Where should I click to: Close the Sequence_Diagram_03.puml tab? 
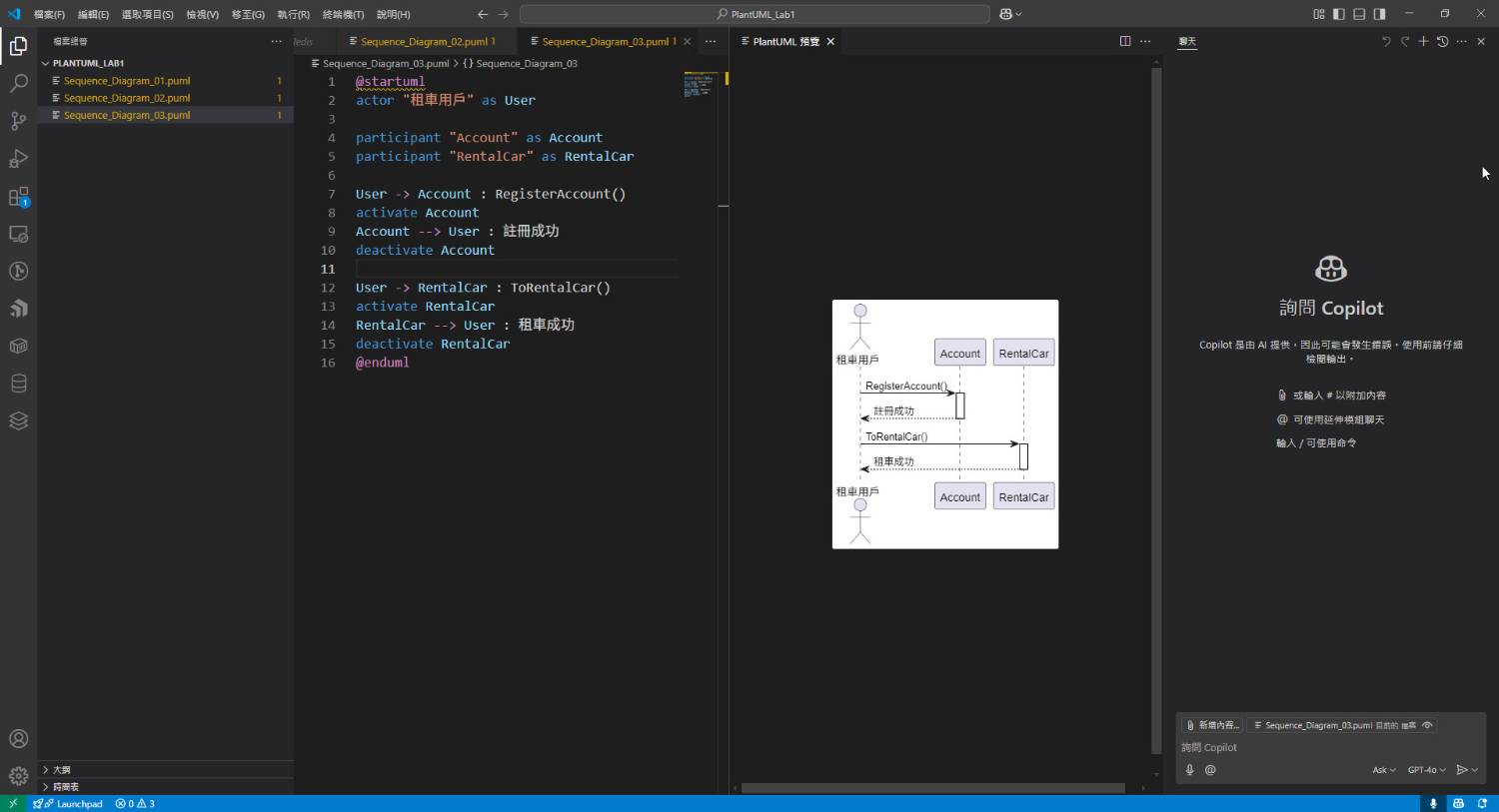point(687,41)
